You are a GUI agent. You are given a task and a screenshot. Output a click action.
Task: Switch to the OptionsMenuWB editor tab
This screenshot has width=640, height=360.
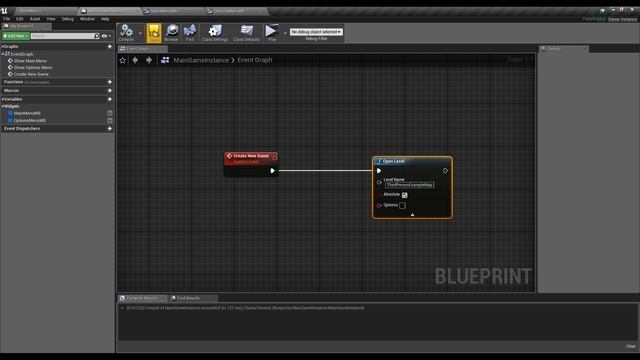pos(236,11)
